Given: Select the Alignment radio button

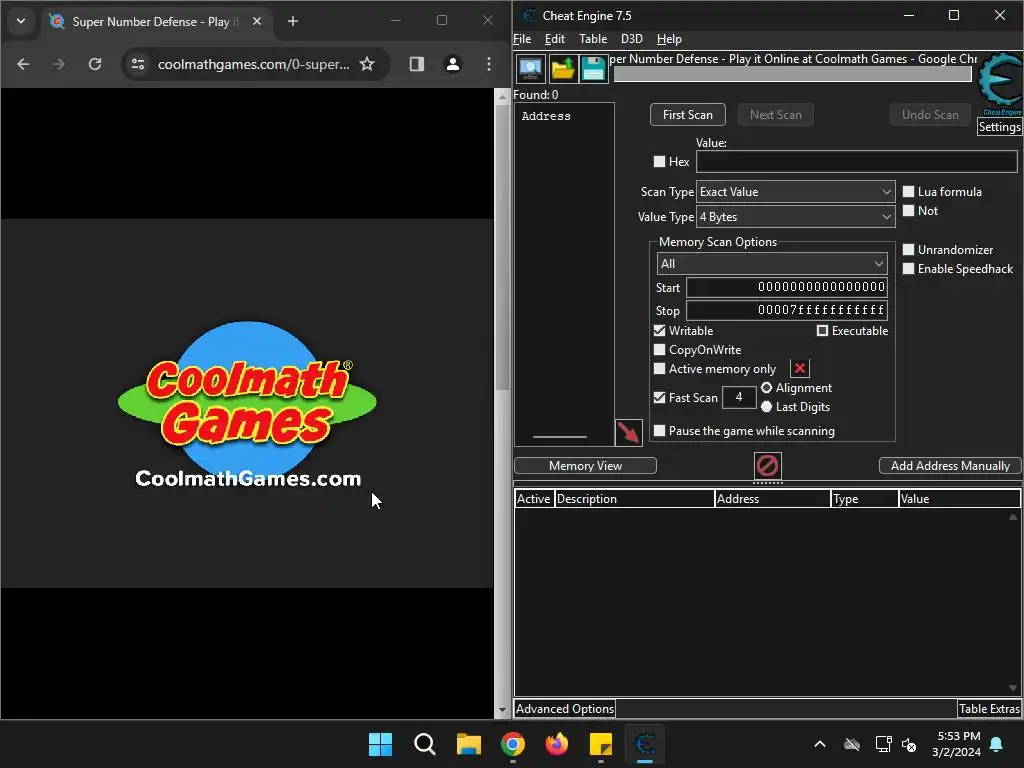Looking at the screenshot, I should tap(767, 387).
